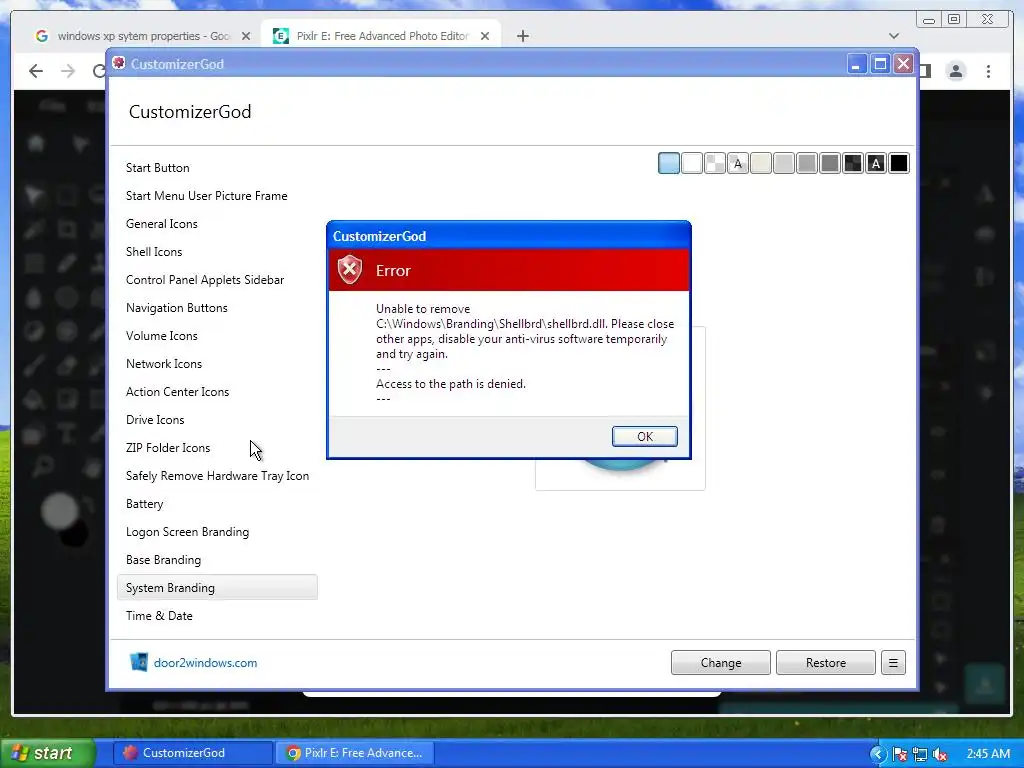Click the CustomizerGod heading text
Image resolution: width=1024 pixels, height=768 pixels.
click(190, 112)
